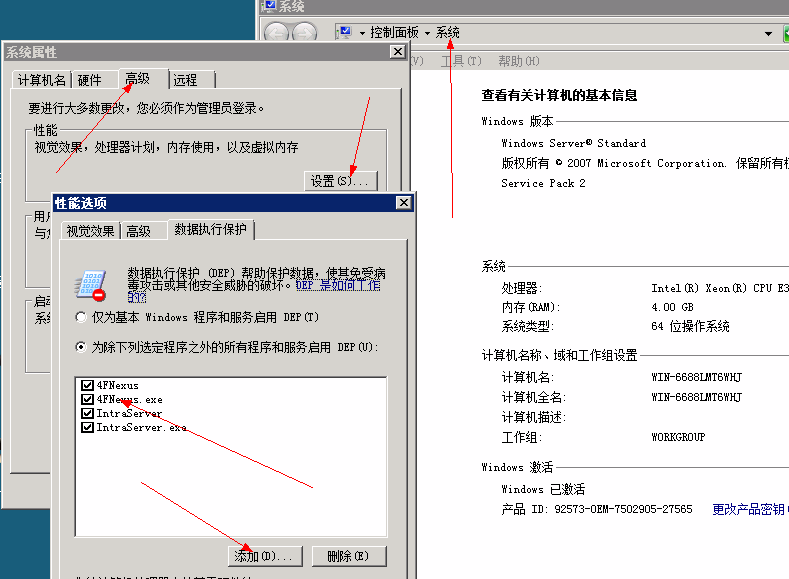Click the DEP shield chip icon
Screen dimensions: 789x579
point(91,285)
